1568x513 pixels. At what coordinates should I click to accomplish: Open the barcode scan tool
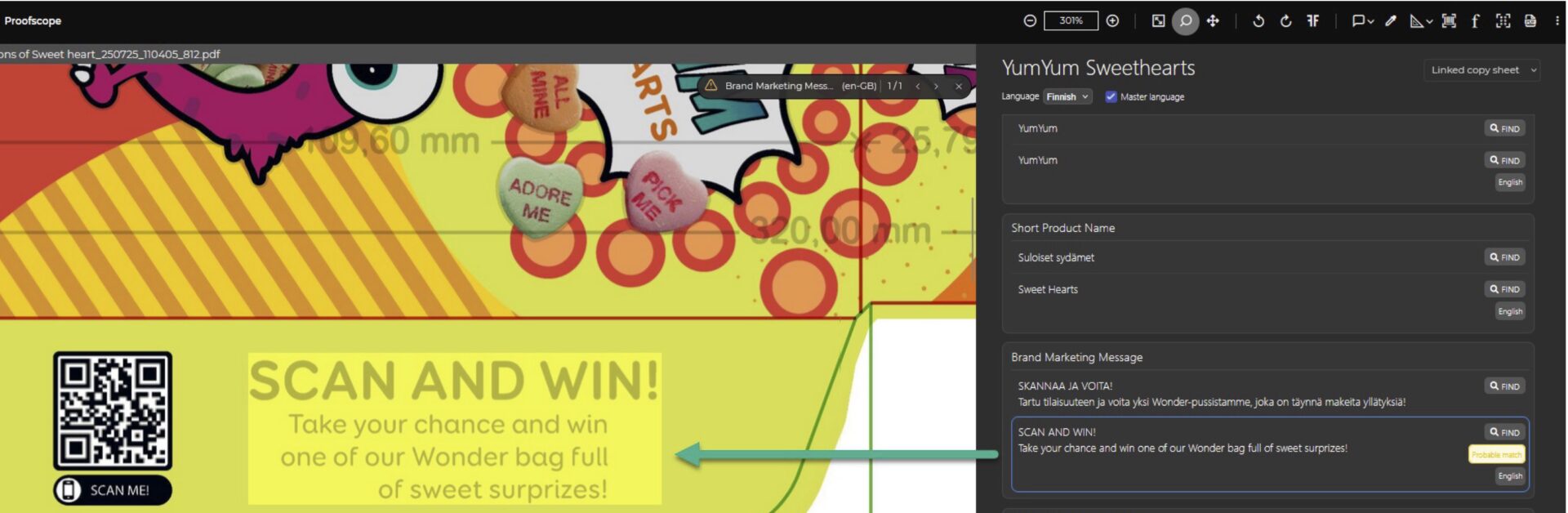[1449, 21]
